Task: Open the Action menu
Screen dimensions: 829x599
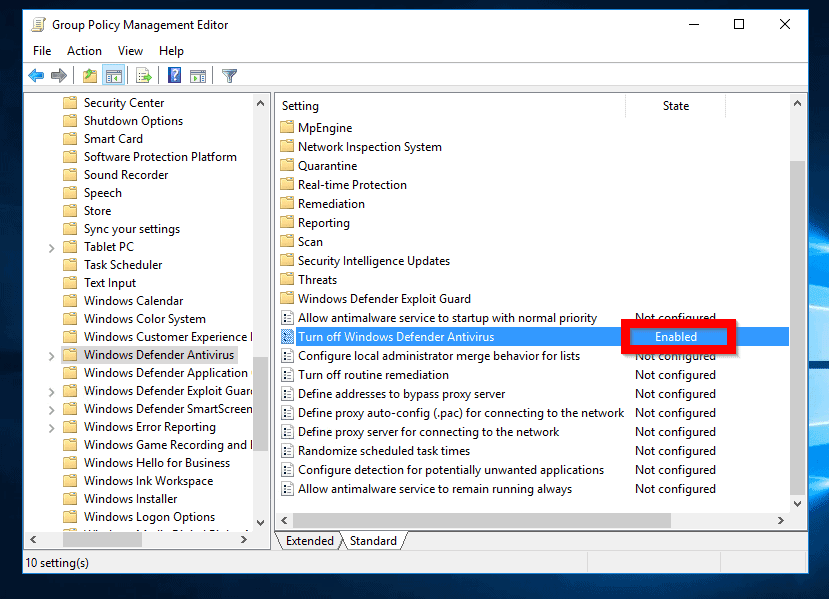Action: click(x=84, y=51)
